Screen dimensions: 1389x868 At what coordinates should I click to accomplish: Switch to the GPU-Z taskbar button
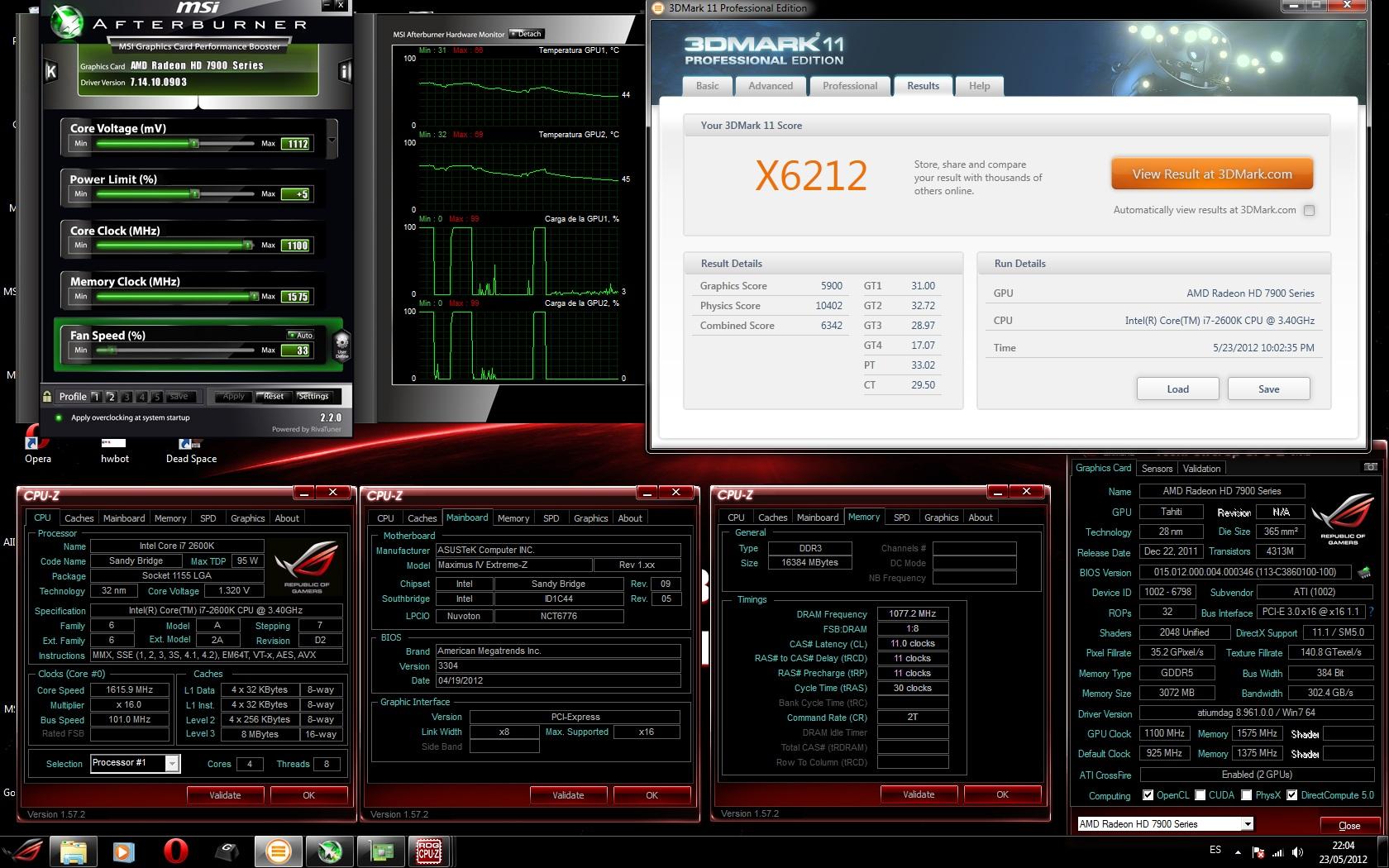pos(381,851)
